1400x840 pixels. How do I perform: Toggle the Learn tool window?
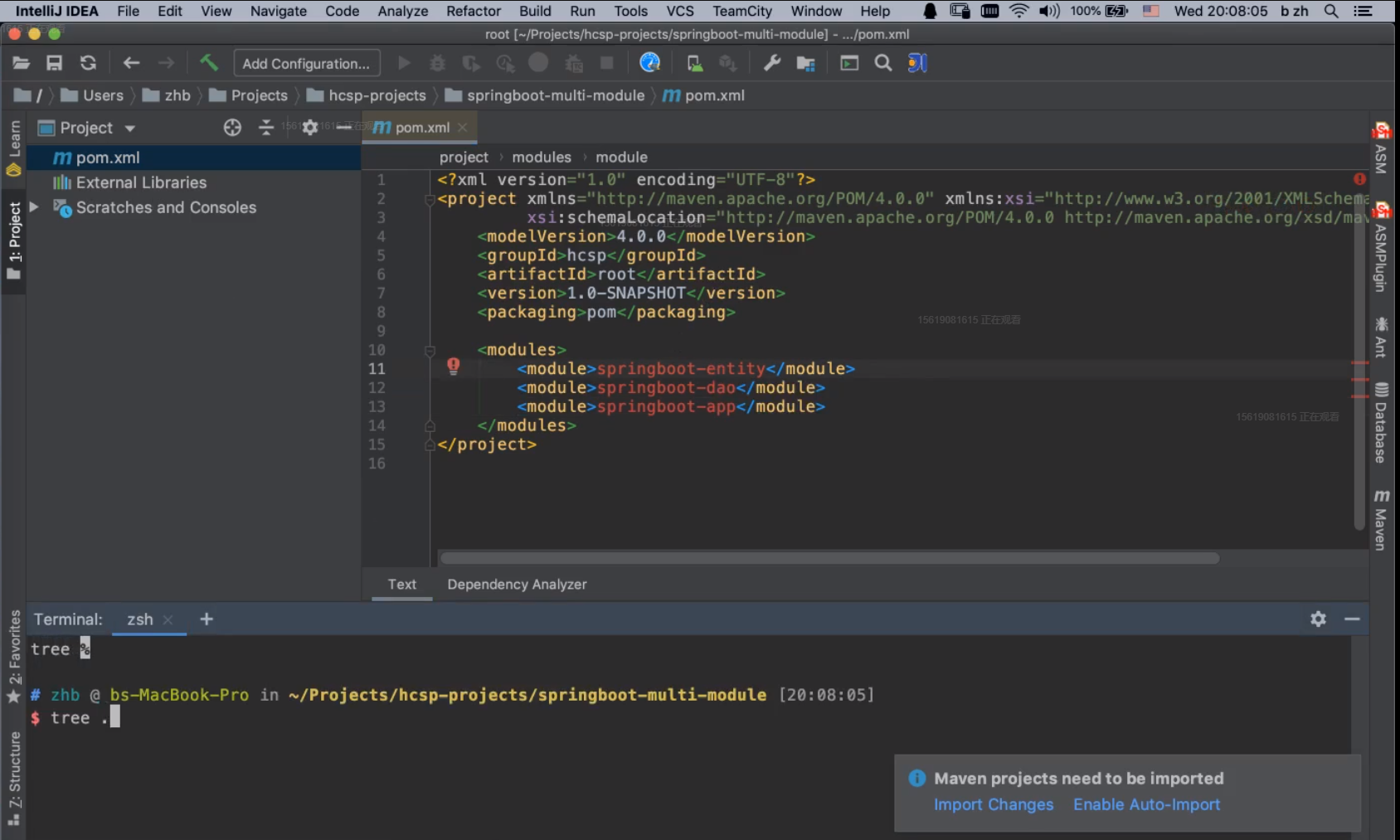coord(14,148)
